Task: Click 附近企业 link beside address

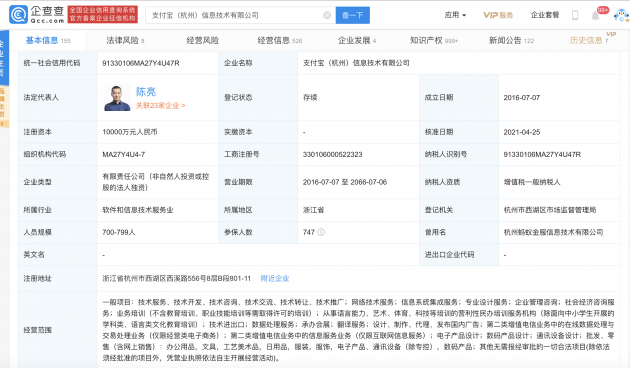Action: click(x=275, y=278)
